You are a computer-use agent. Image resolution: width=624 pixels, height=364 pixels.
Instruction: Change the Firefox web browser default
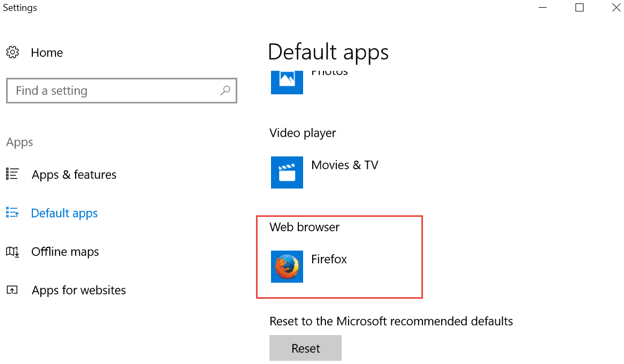(x=329, y=259)
